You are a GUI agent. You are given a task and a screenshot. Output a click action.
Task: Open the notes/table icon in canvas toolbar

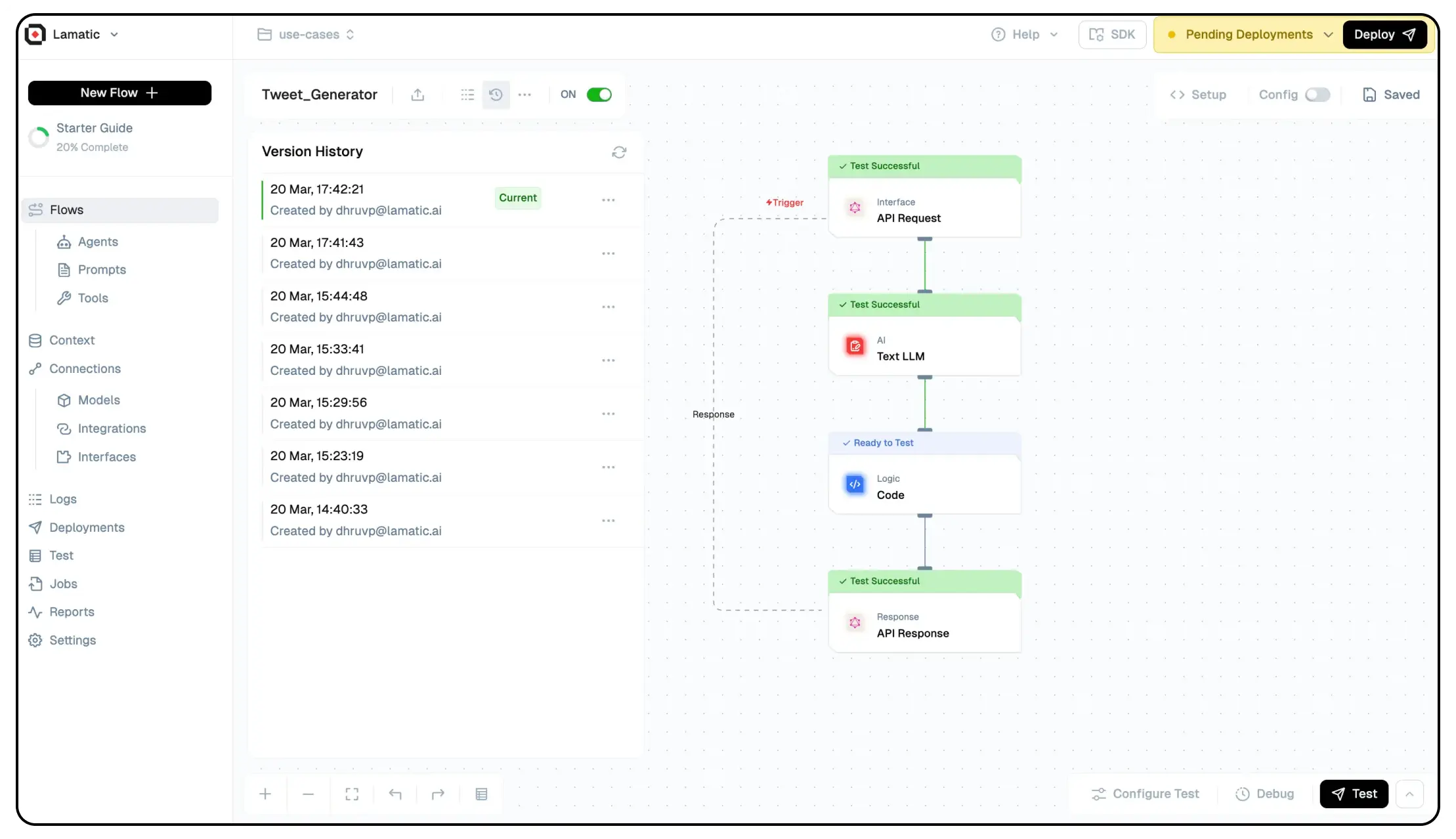(481, 794)
